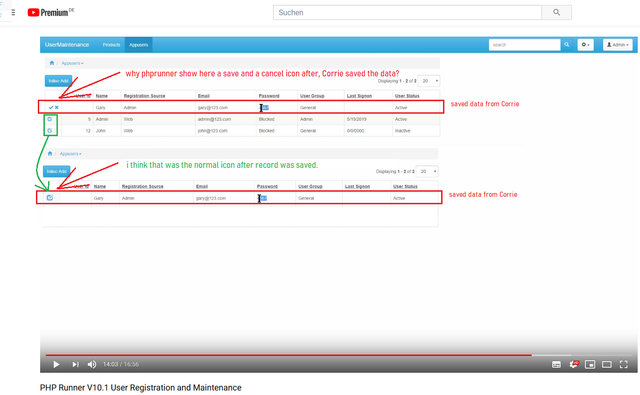The image size is (640, 395).
Task: Click the navbar search input box
Action: pos(524,45)
